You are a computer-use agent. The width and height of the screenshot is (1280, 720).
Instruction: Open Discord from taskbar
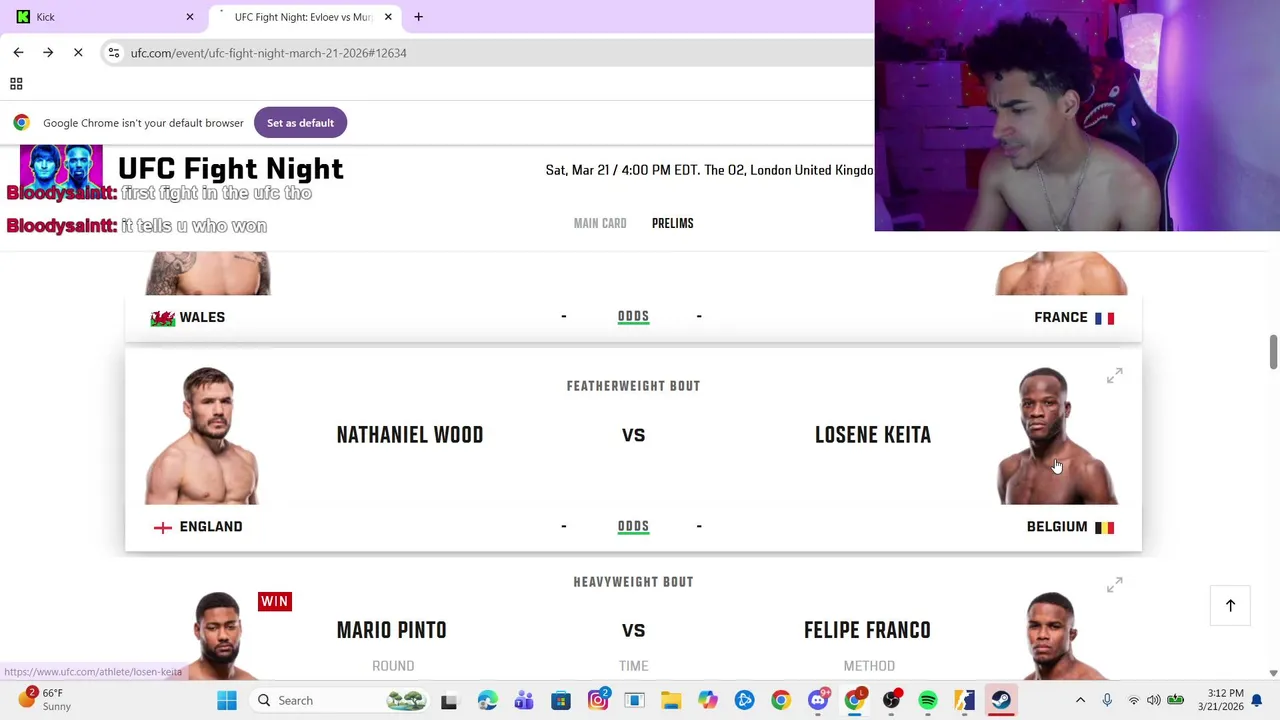pos(818,700)
